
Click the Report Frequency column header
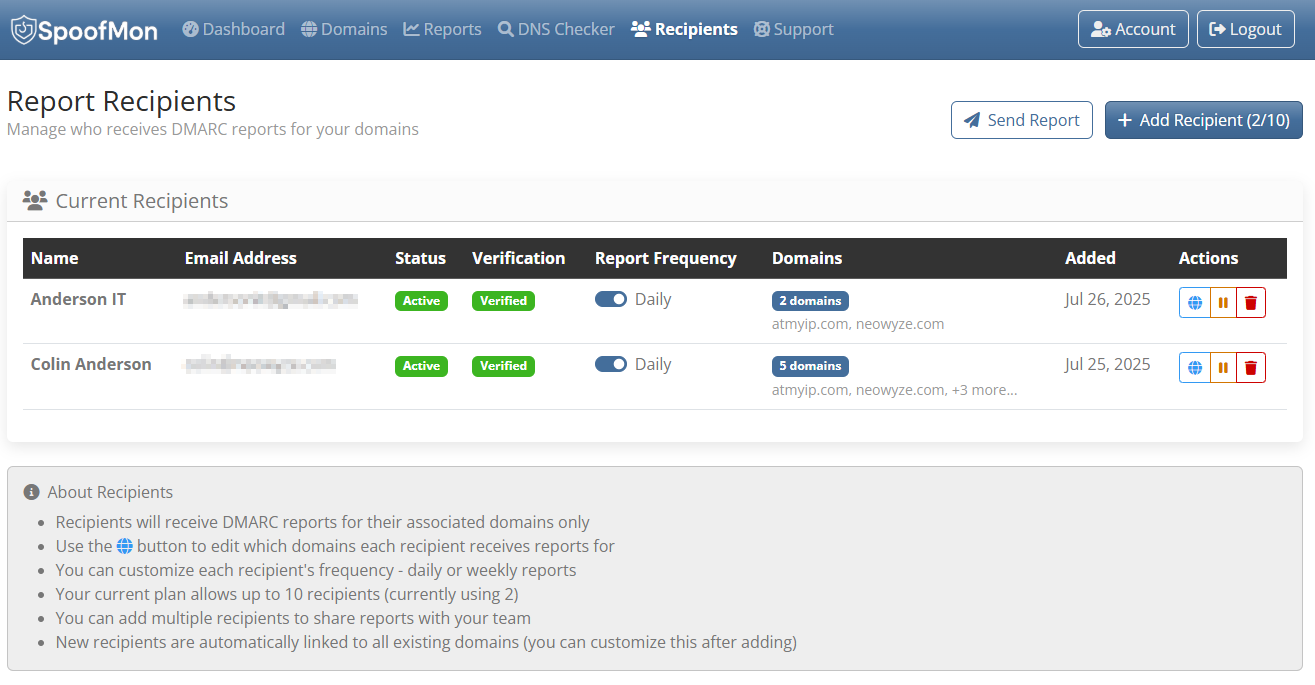pyautogui.click(x=666, y=258)
